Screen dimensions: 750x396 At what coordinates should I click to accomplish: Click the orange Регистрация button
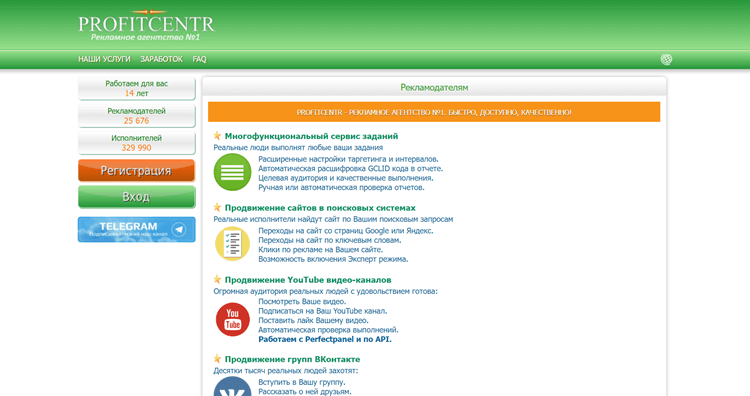point(136,171)
